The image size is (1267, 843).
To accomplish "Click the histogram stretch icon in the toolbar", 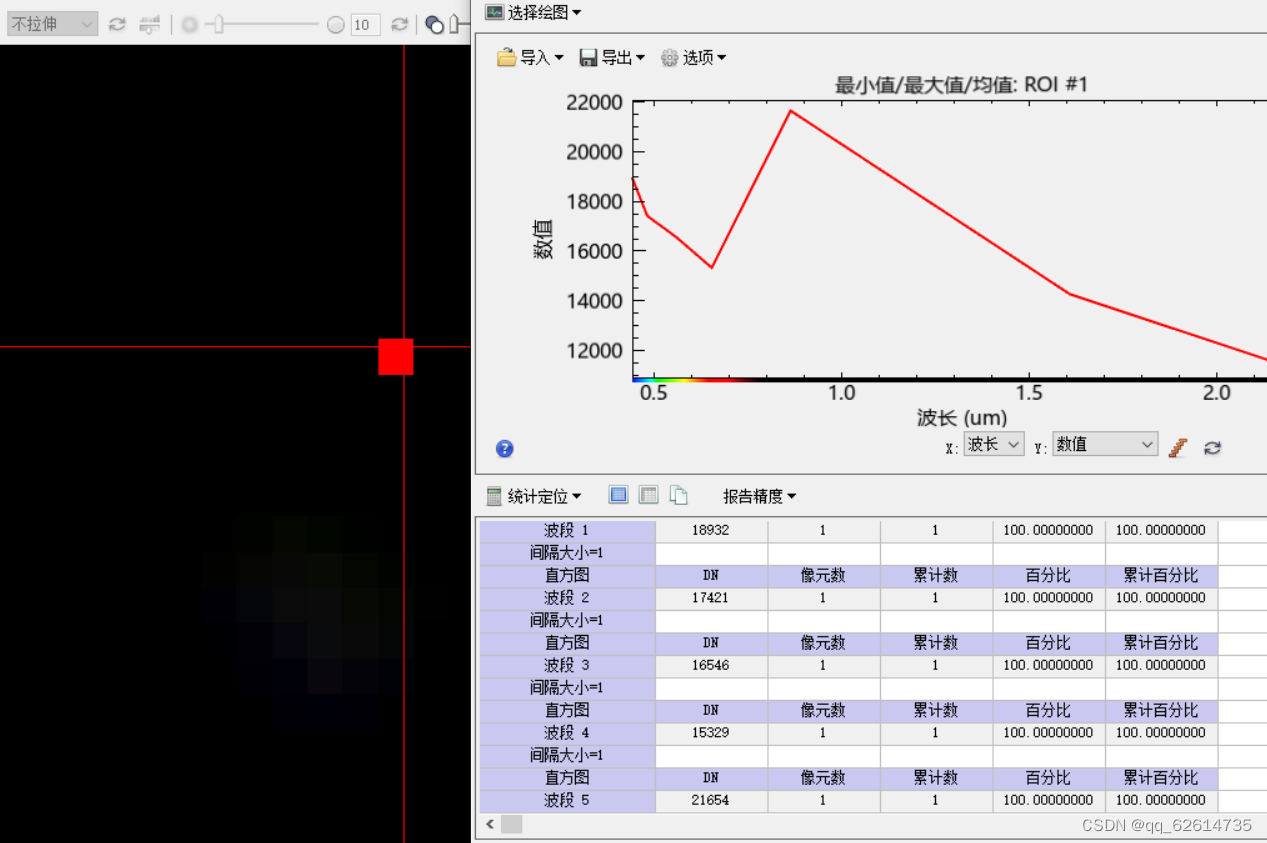I will pyautogui.click(x=149, y=24).
